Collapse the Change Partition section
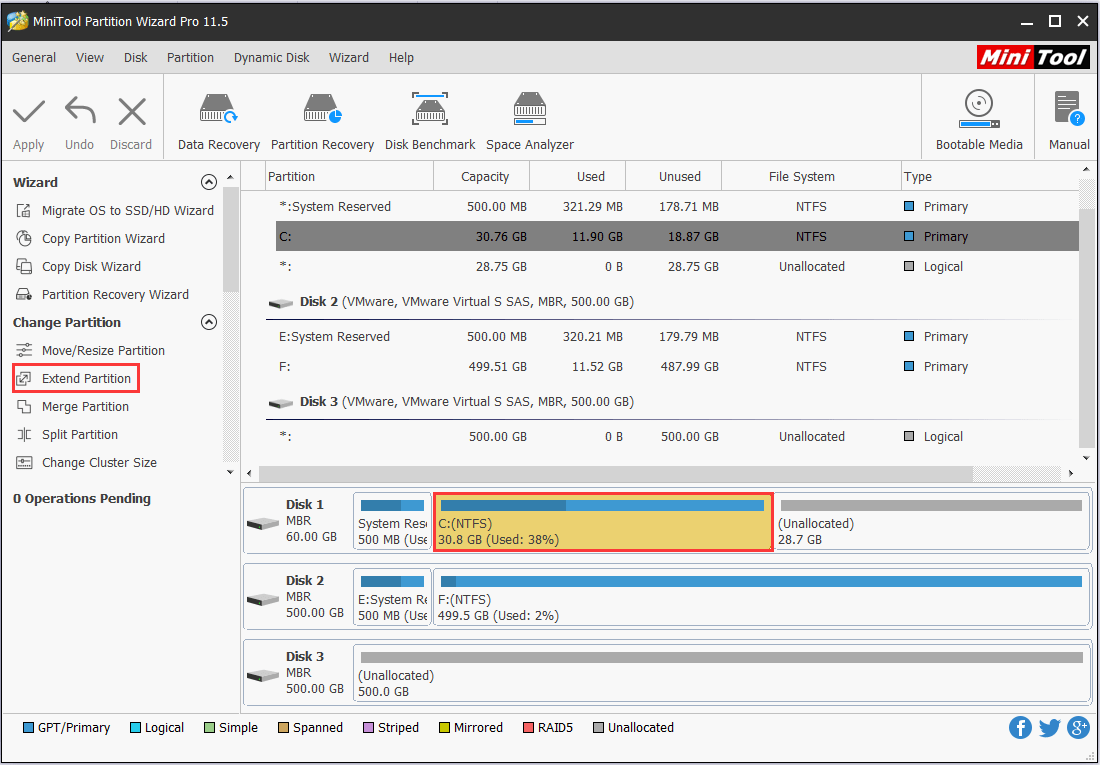 (x=209, y=322)
